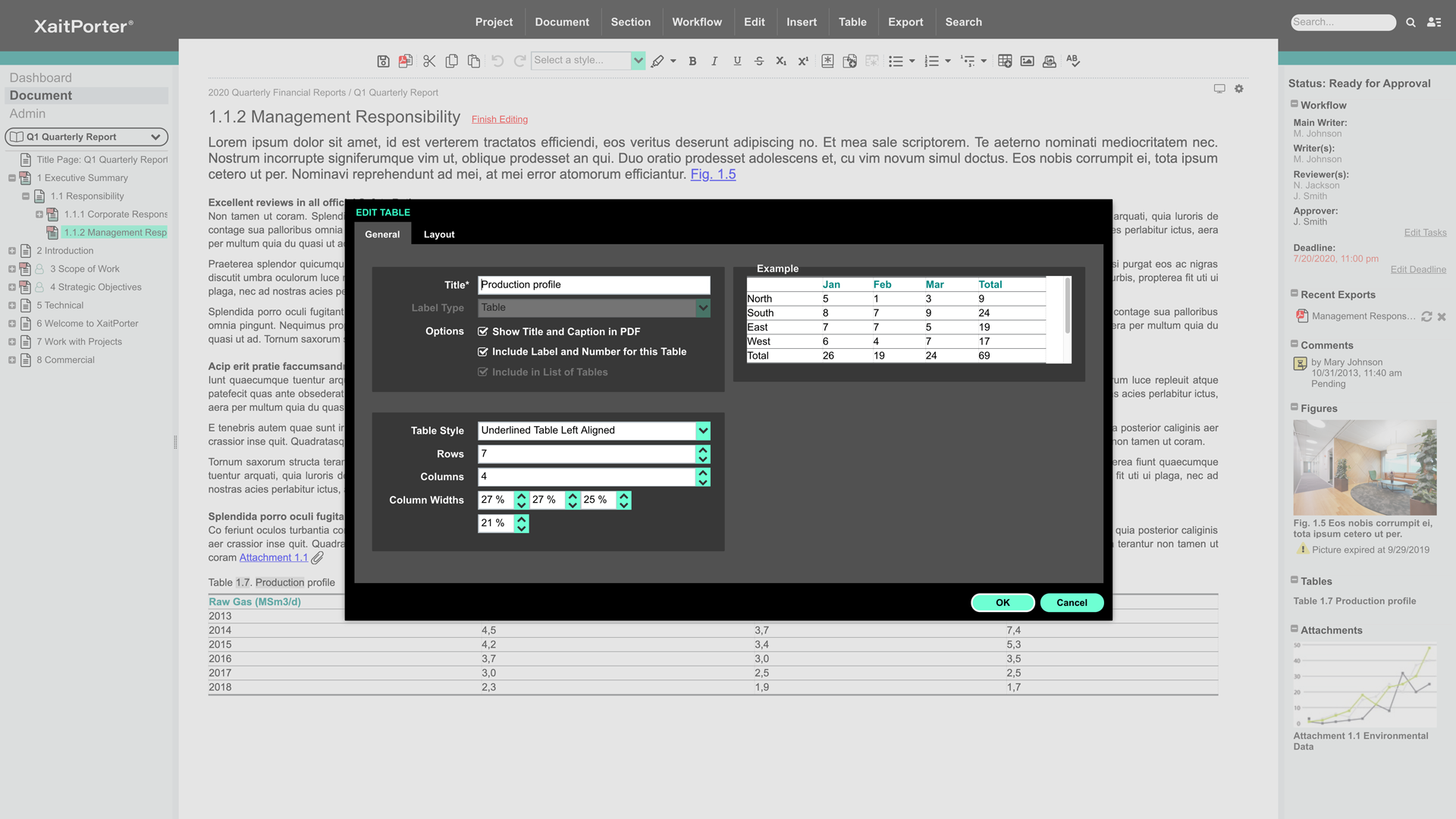The width and height of the screenshot is (1456, 819).
Task: Click the Strikethrough formatting icon
Action: coord(759,61)
